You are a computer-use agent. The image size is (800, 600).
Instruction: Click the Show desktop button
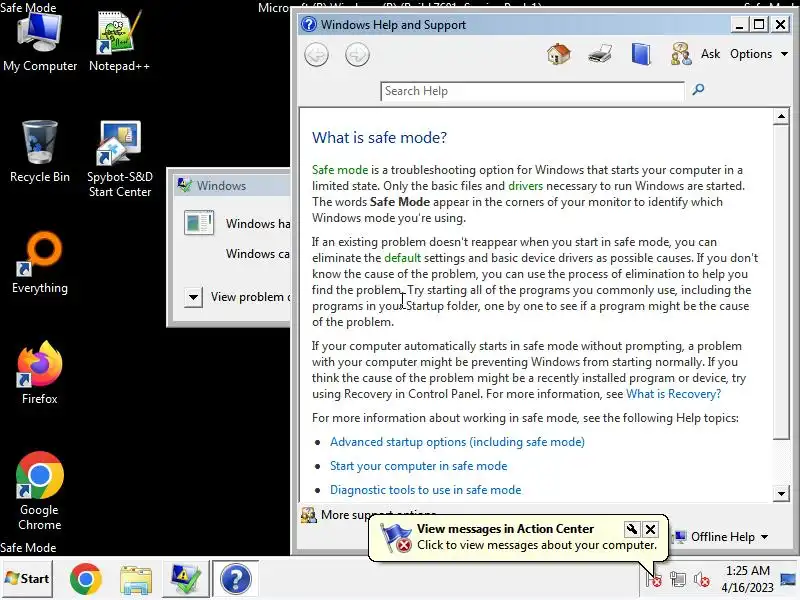click(x=789, y=579)
